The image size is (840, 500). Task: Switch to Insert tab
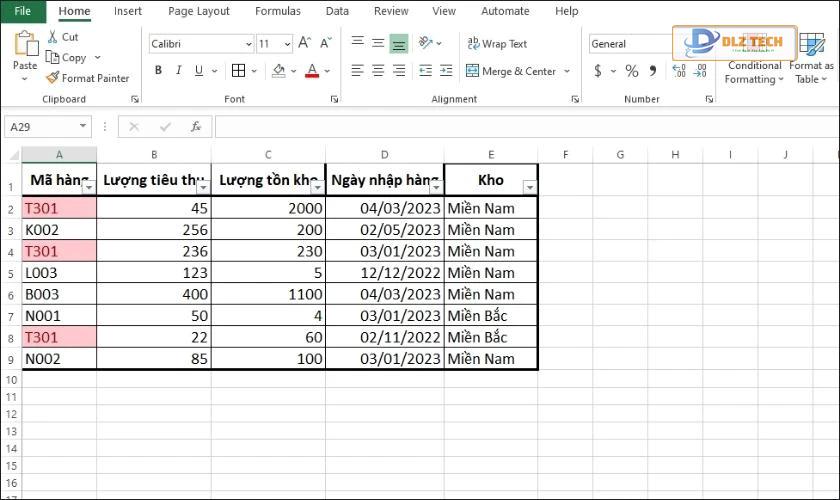tap(128, 11)
